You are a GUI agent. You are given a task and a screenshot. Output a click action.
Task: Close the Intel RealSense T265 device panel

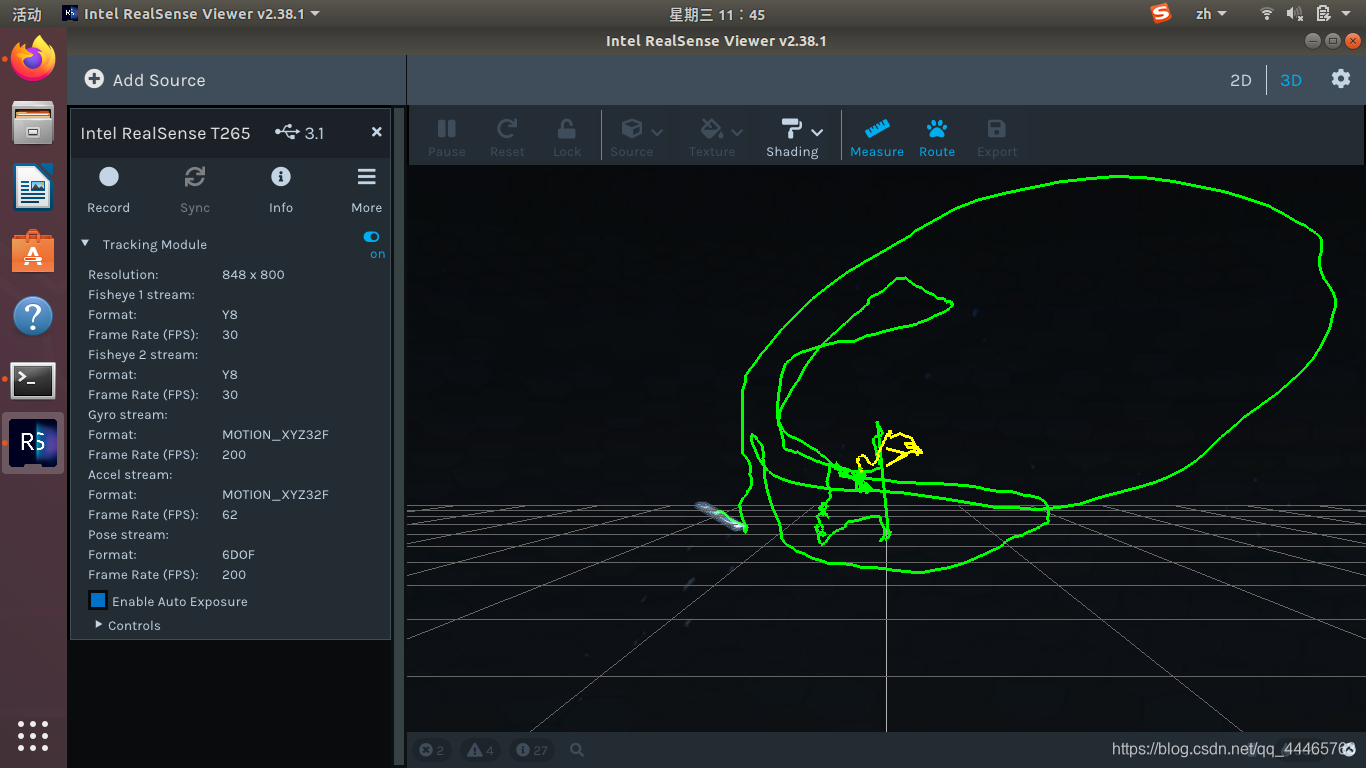(x=376, y=132)
